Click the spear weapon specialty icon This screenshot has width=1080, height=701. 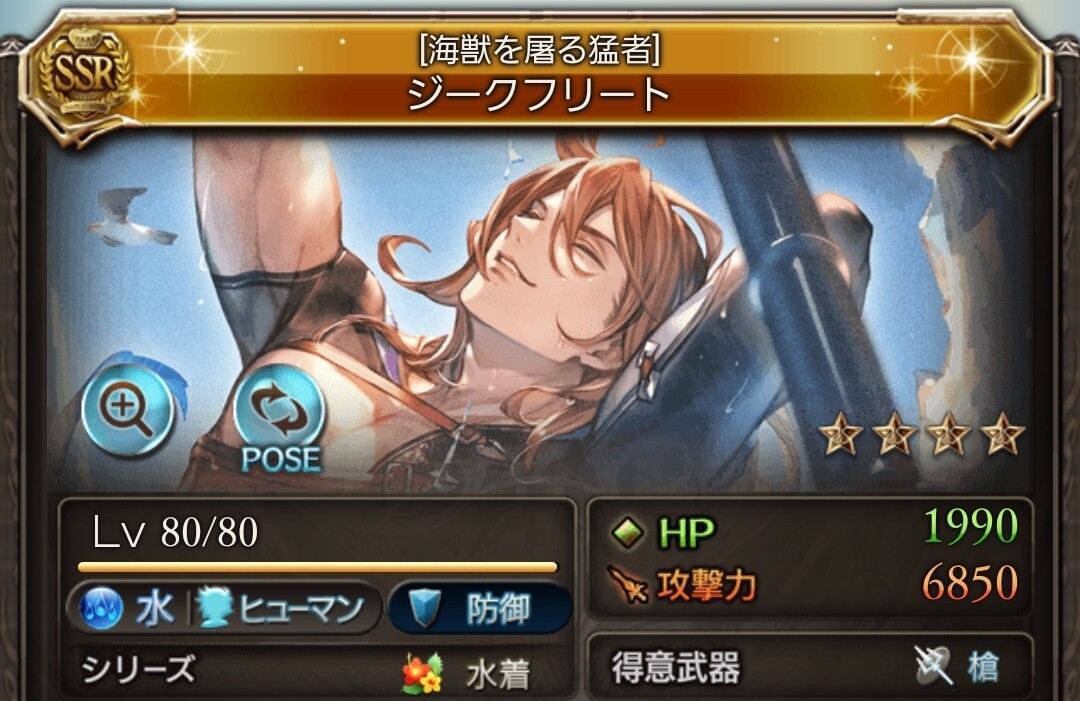point(934,665)
